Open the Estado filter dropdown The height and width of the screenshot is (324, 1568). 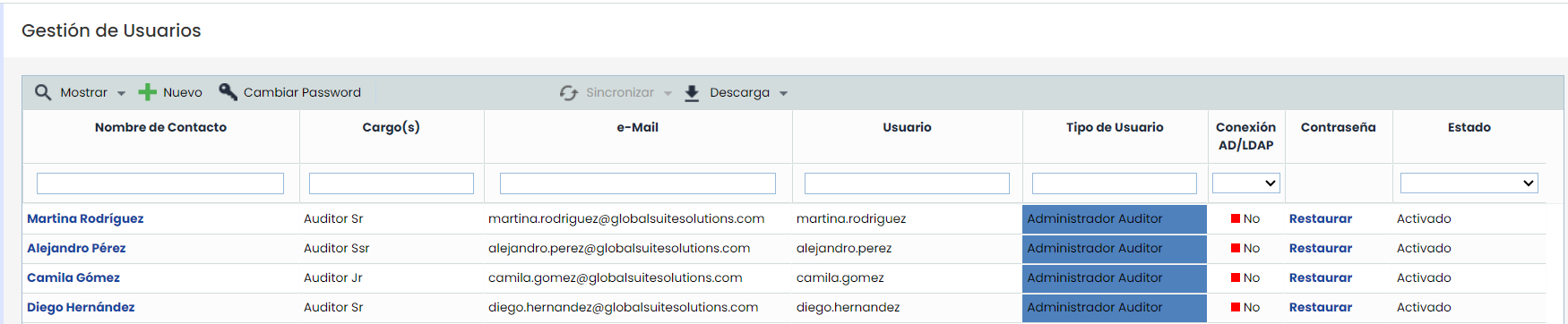tap(1469, 183)
